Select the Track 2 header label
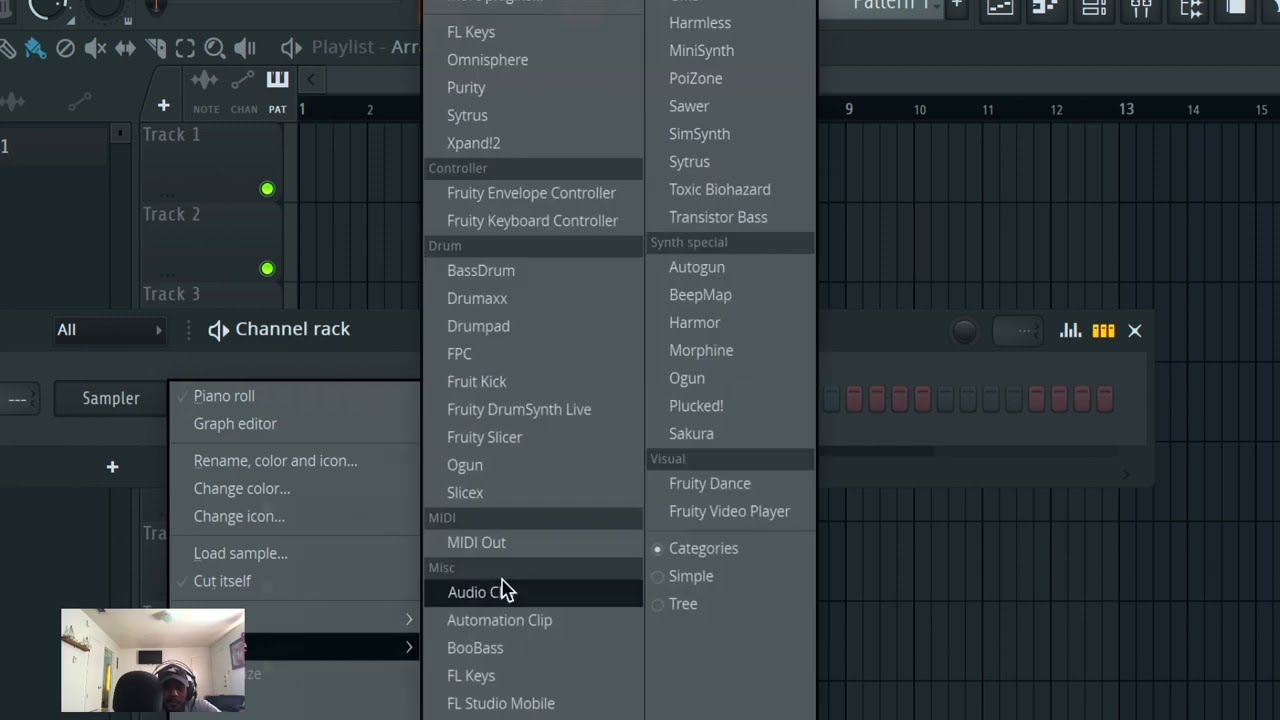 pyautogui.click(x=171, y=214)
